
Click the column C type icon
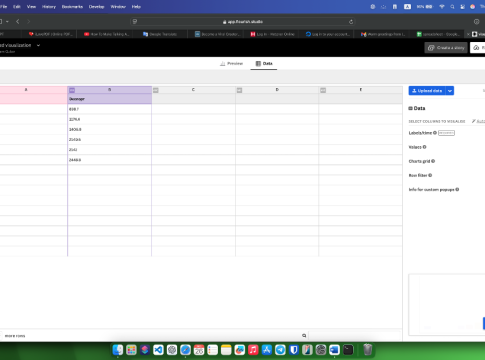155,90
